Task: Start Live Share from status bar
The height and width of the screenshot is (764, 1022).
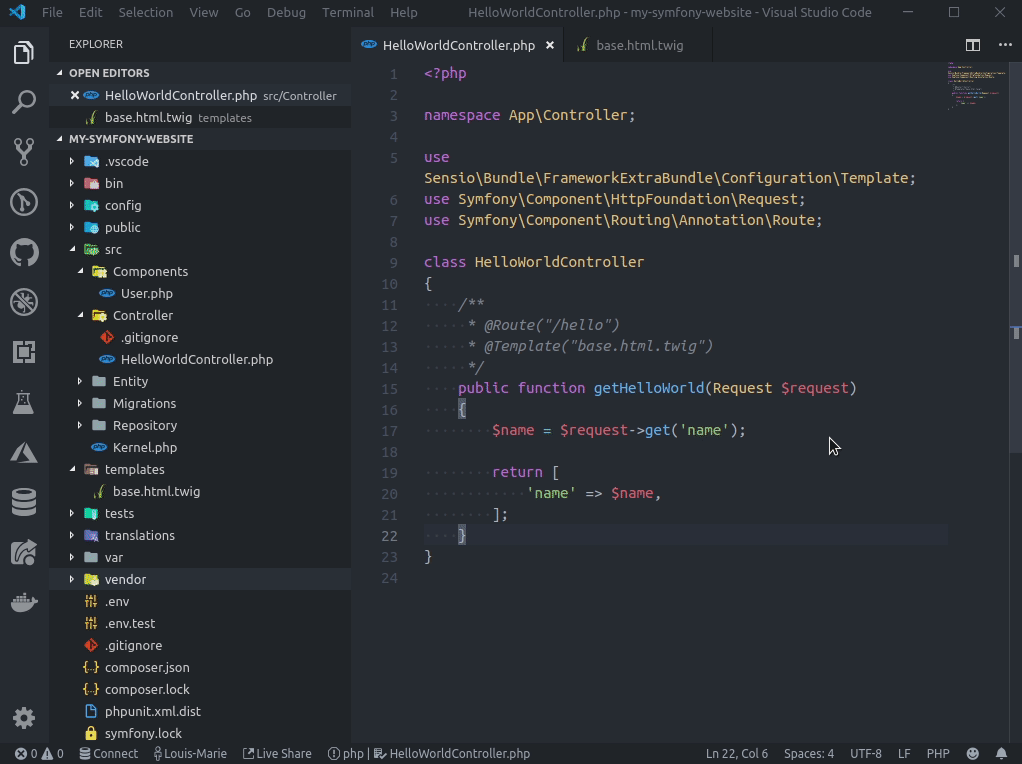Action: (x=277, y=754)
